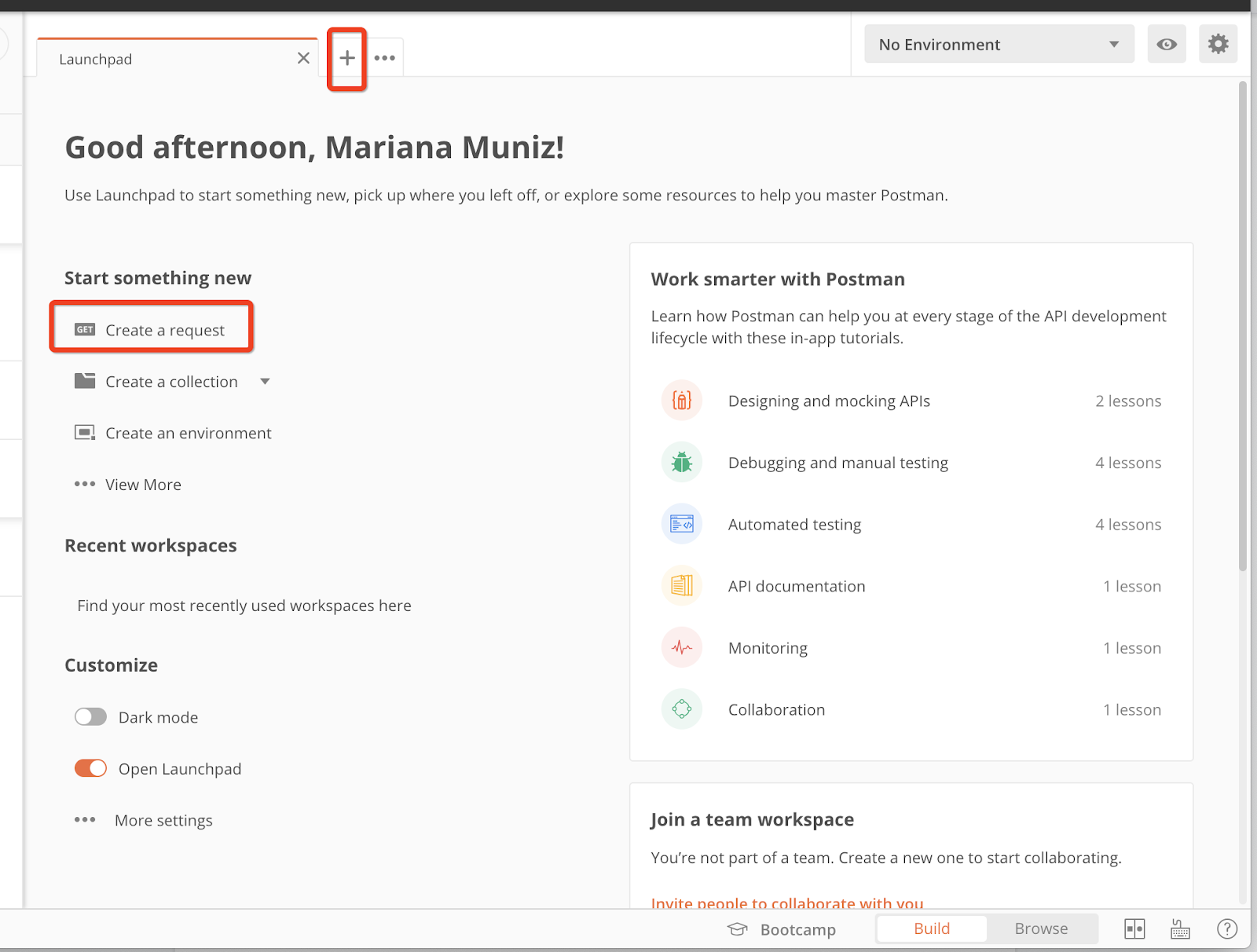Click the 'Join a team workspace' heading
The width and height of the screenshot is (1257, 952).
[752, 819]
